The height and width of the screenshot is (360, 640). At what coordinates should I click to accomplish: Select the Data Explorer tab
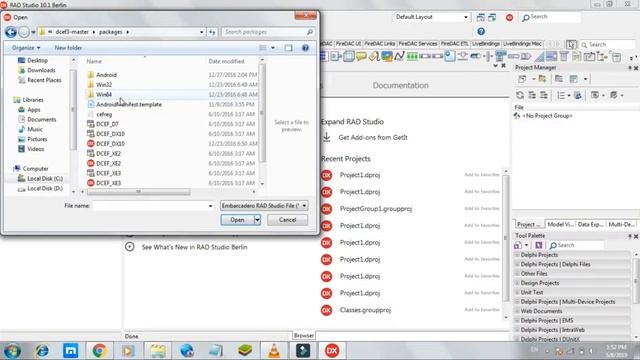pos(590,224)
